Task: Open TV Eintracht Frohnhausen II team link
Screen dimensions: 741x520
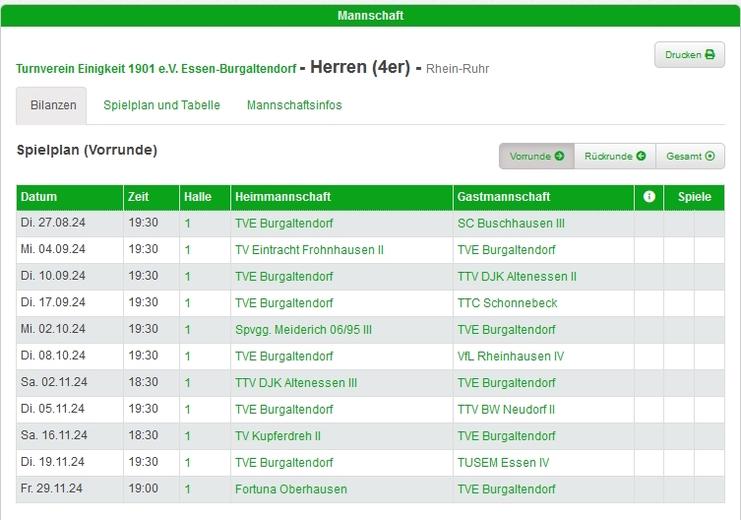Action: 309,250
